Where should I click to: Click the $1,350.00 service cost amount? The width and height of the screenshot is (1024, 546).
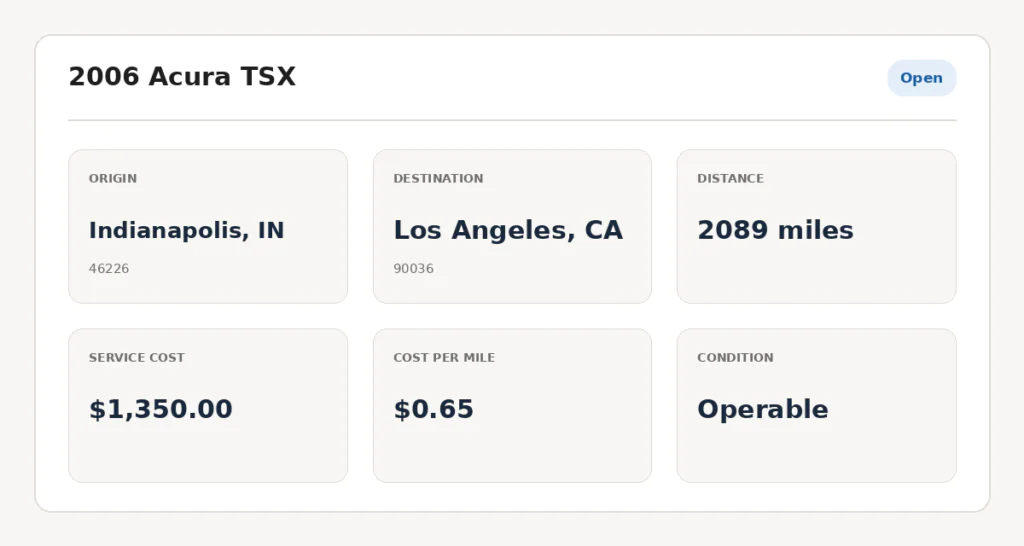click(161, 410)
